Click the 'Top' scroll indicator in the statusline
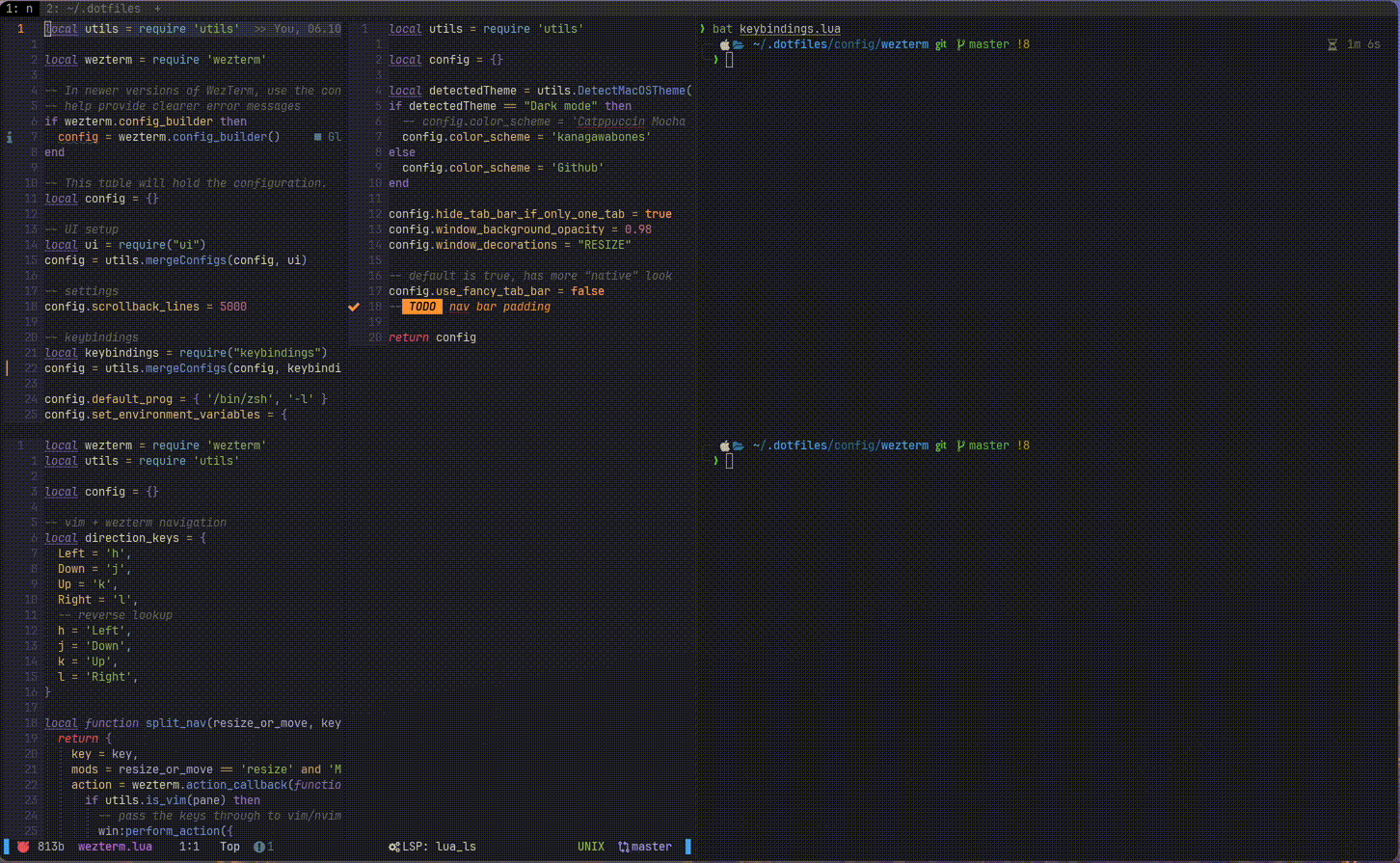The height and width of the screenshot is (863, 1400). point(229,847)
